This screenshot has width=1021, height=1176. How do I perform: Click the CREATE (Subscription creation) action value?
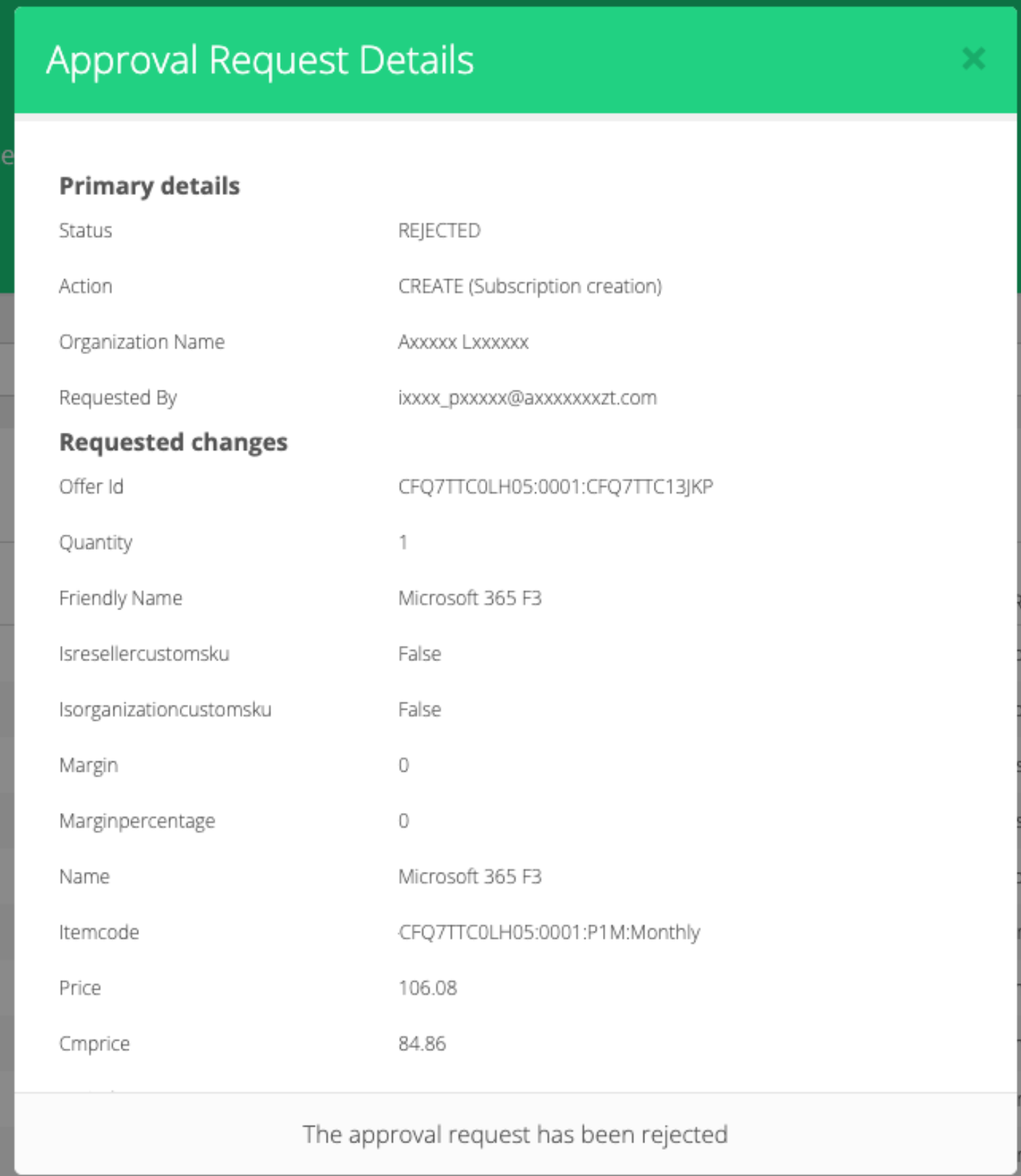(529, 287)
